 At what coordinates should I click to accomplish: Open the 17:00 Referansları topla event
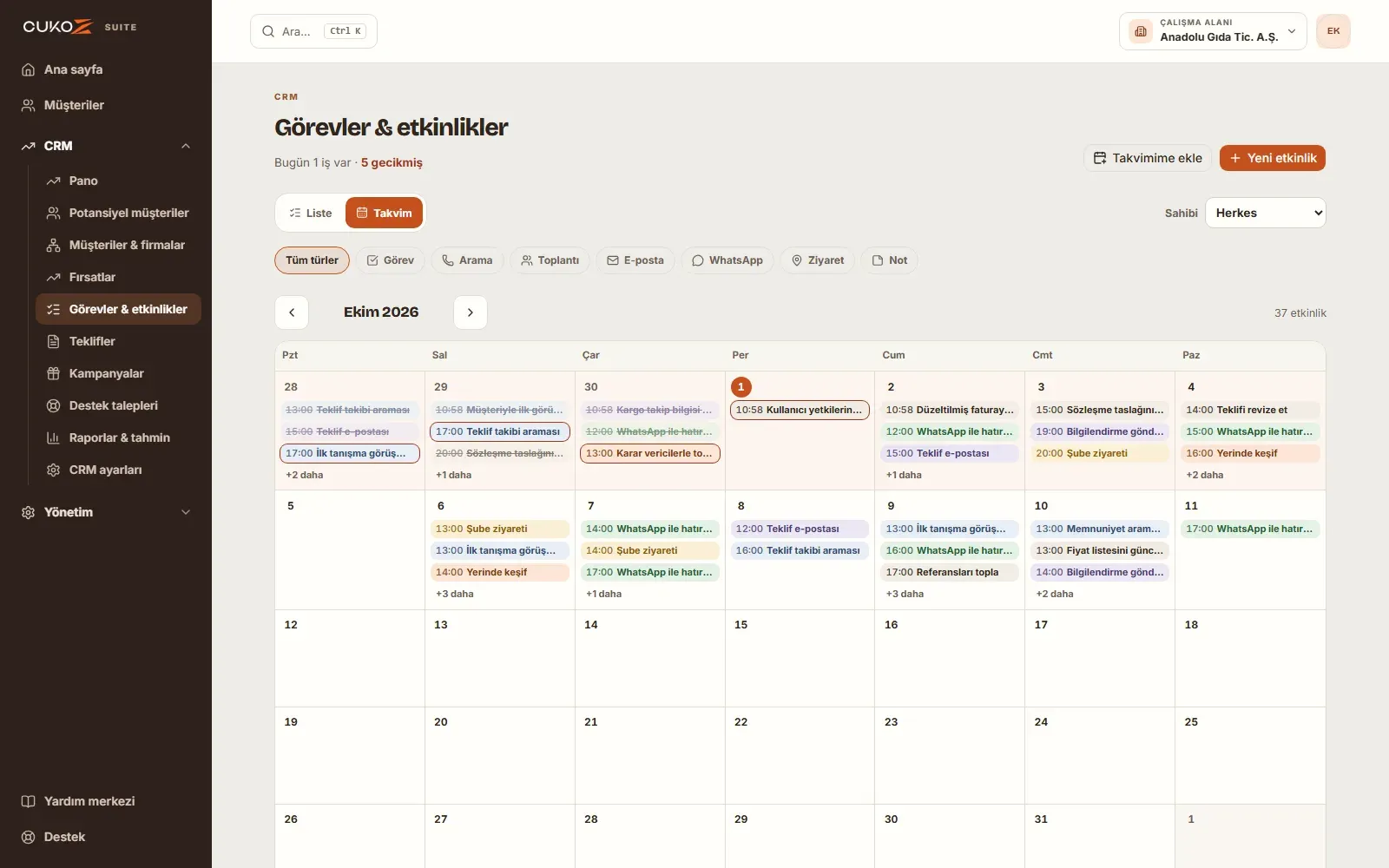pyautogui.click(x=950, y=572)
